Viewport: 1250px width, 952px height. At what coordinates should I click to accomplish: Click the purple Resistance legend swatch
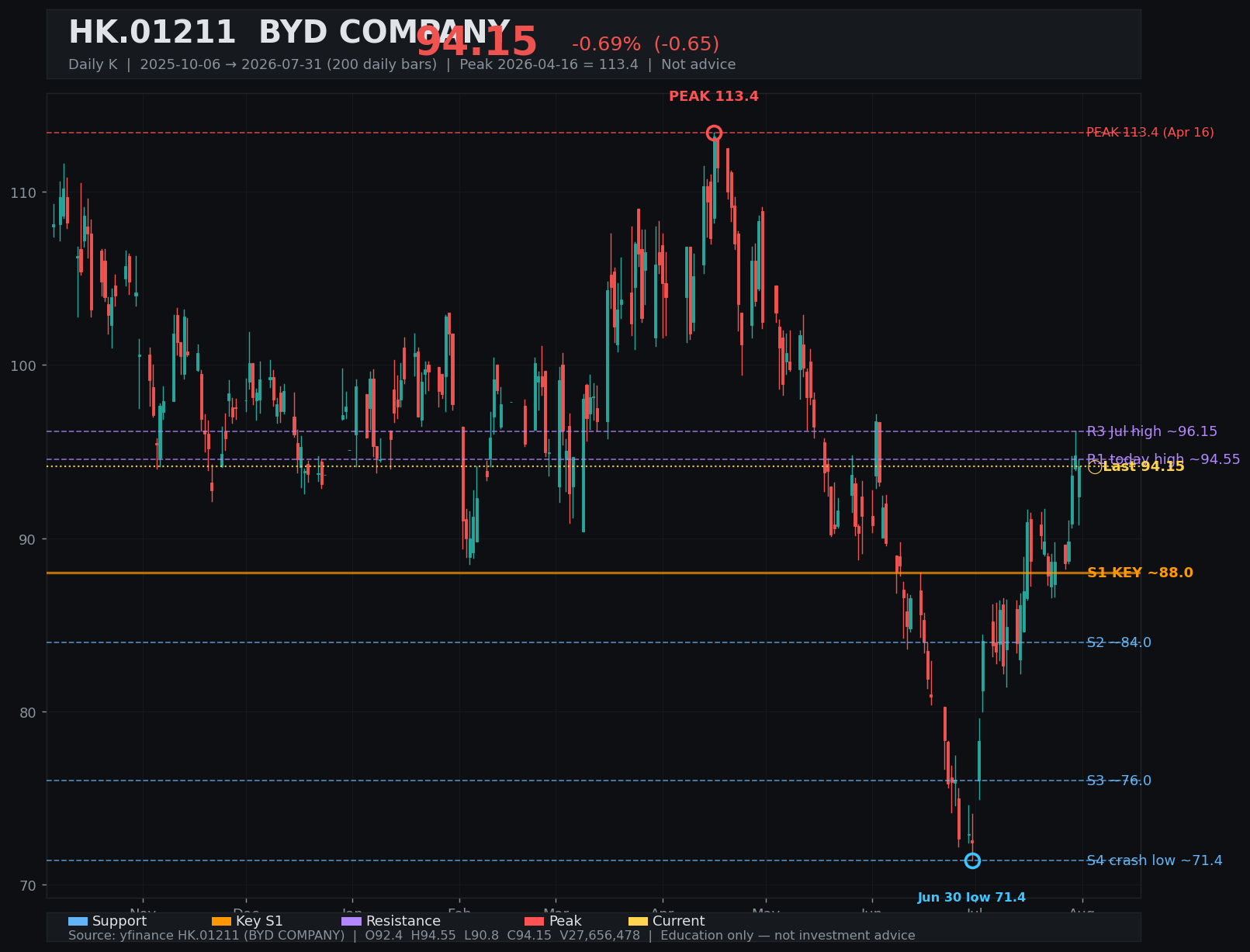tap(351, 922)
